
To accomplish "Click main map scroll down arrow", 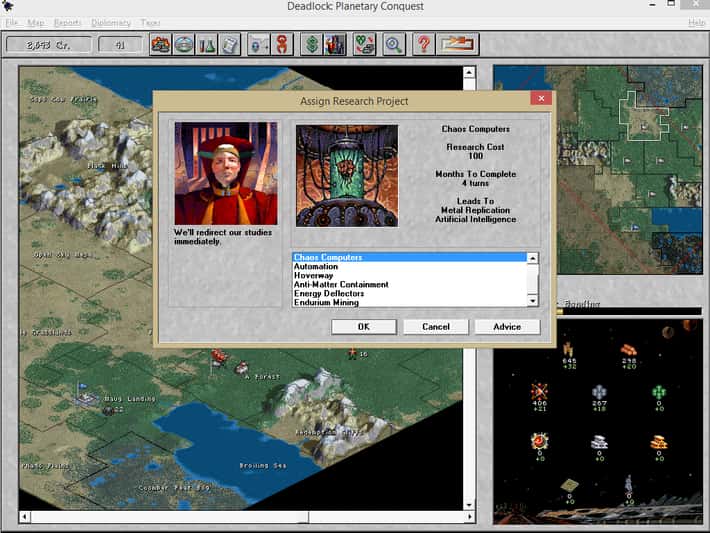I will coord(469,504).
